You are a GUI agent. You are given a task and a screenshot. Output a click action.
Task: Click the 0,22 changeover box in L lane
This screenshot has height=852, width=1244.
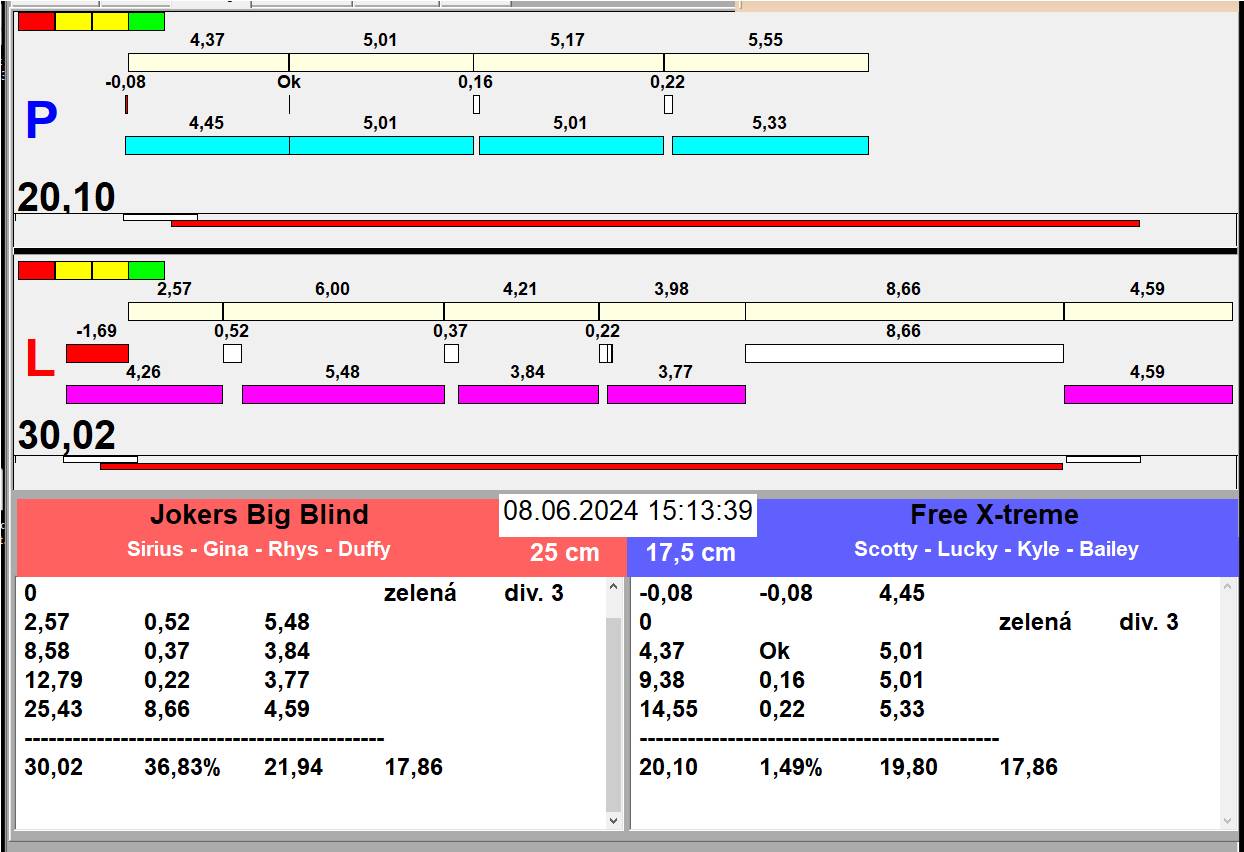point(606,353)
